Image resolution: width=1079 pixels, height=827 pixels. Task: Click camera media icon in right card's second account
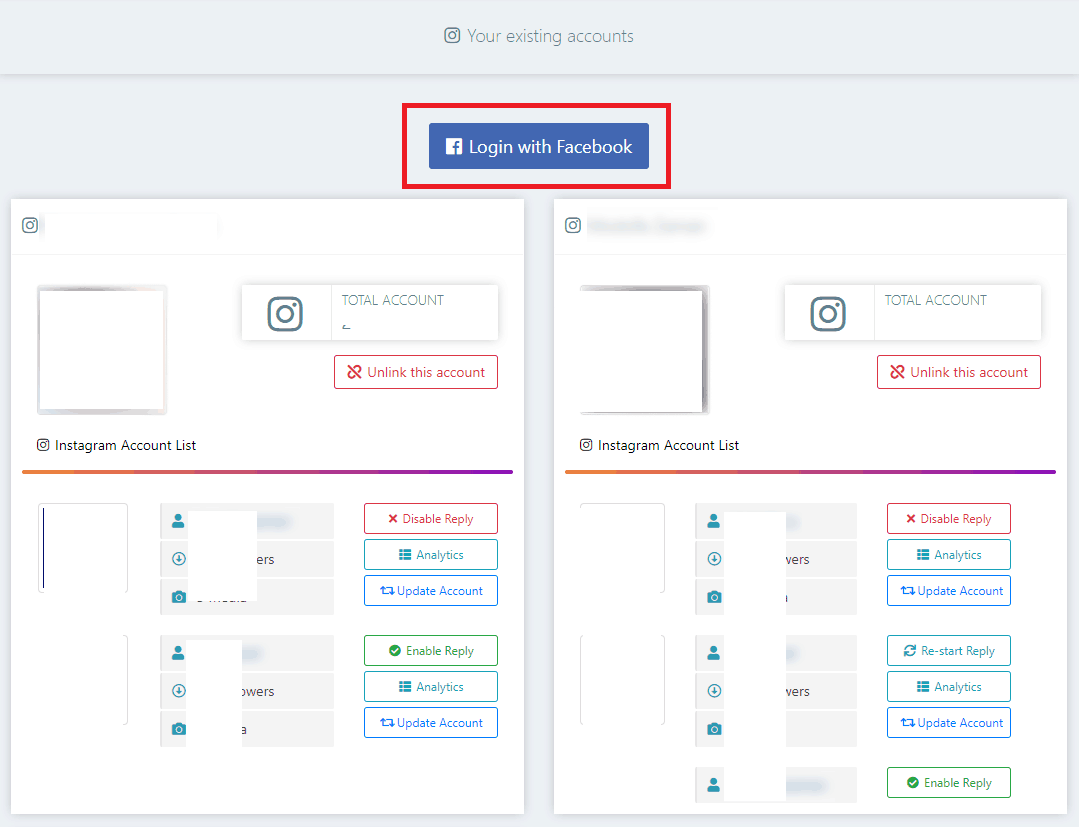(x=714, y=729)
